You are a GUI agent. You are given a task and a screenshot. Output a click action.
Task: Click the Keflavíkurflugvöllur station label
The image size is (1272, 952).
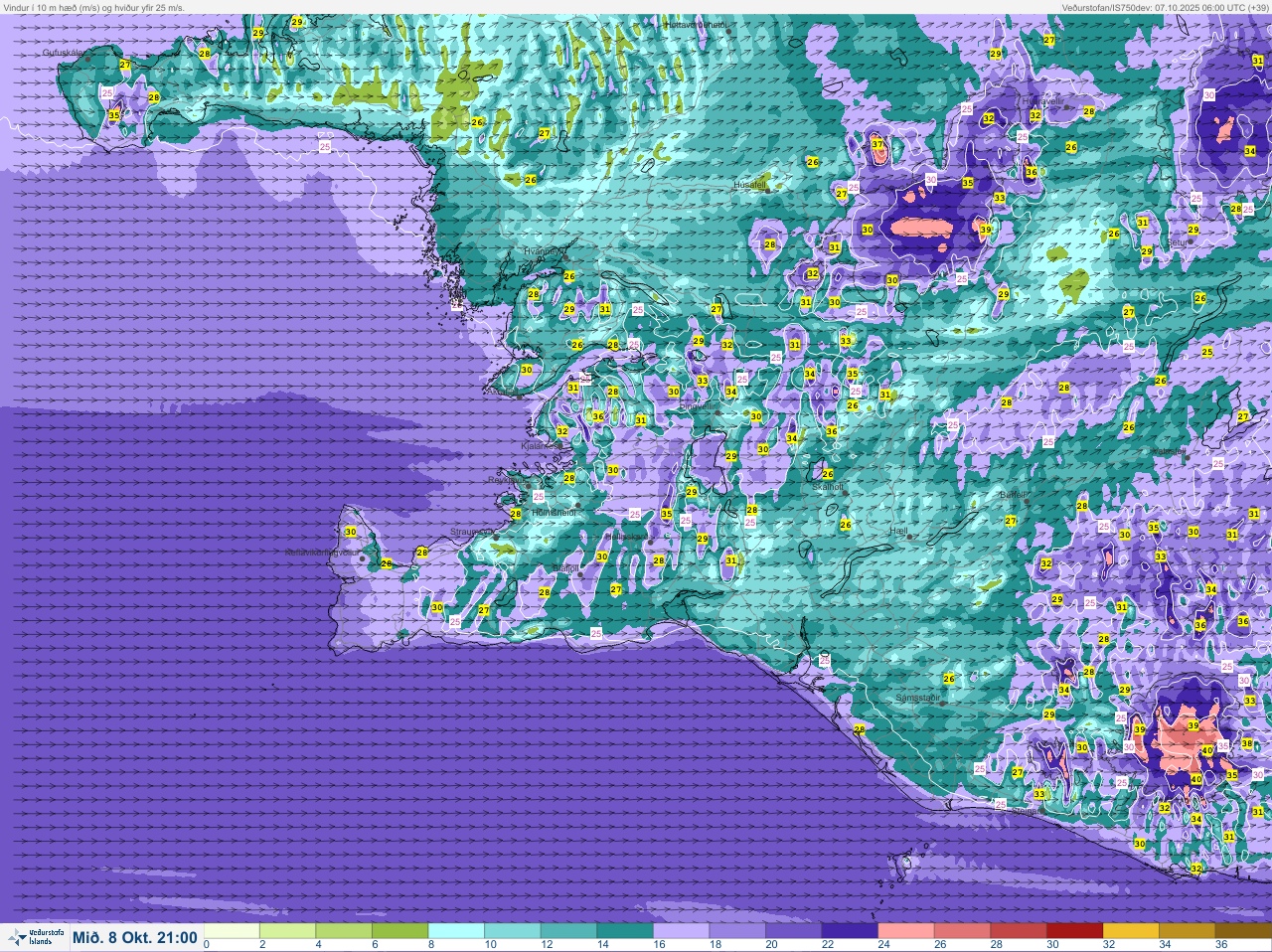(x=322, y=553)
